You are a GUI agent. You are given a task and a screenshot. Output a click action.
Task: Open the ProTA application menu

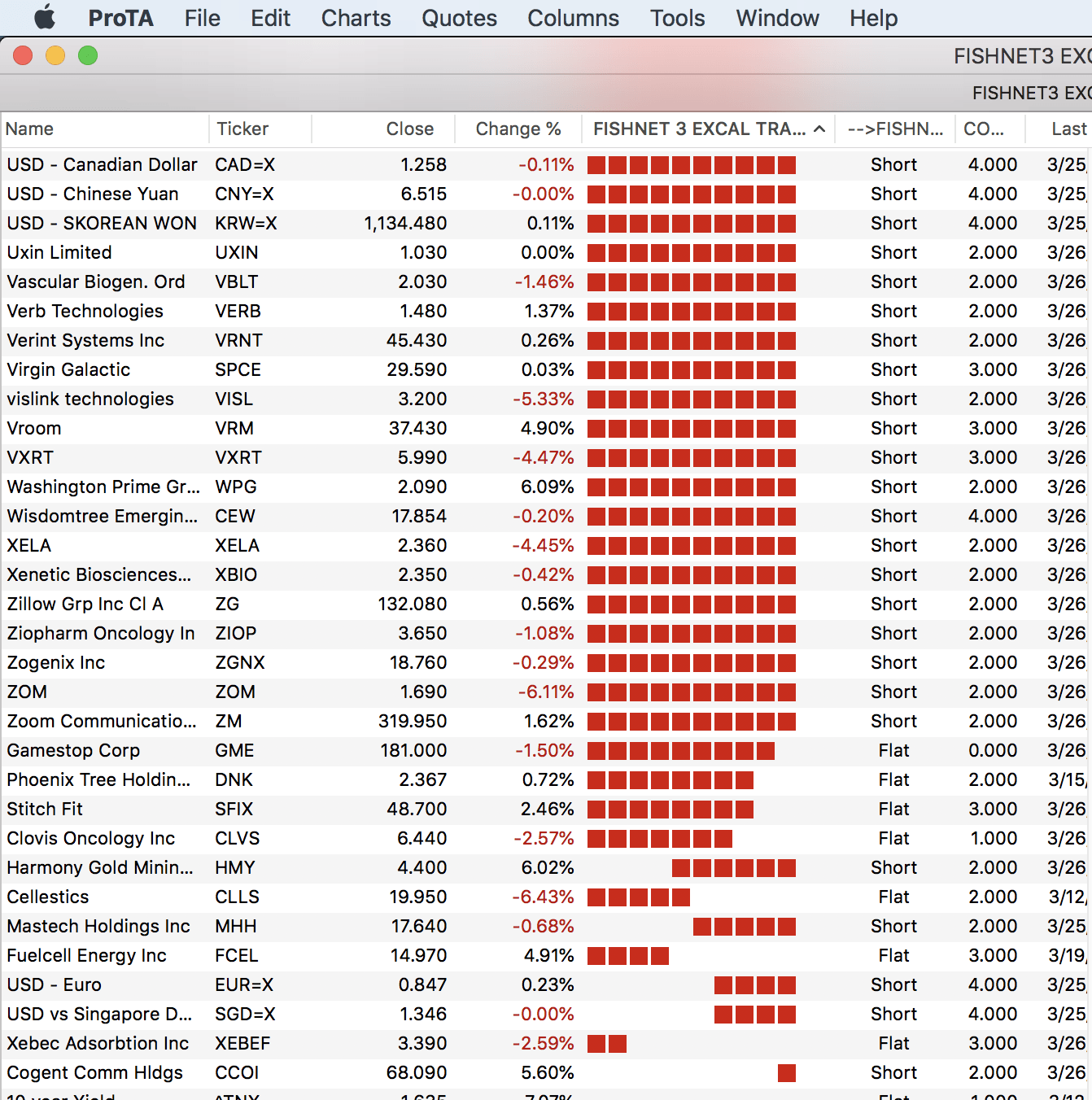pyautogui.click(x=120, y=18)
